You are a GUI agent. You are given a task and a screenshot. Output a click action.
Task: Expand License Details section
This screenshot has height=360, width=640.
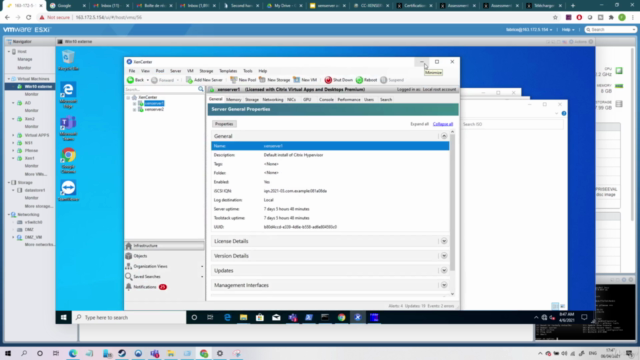pyautogui.click(x=444, y=241)
